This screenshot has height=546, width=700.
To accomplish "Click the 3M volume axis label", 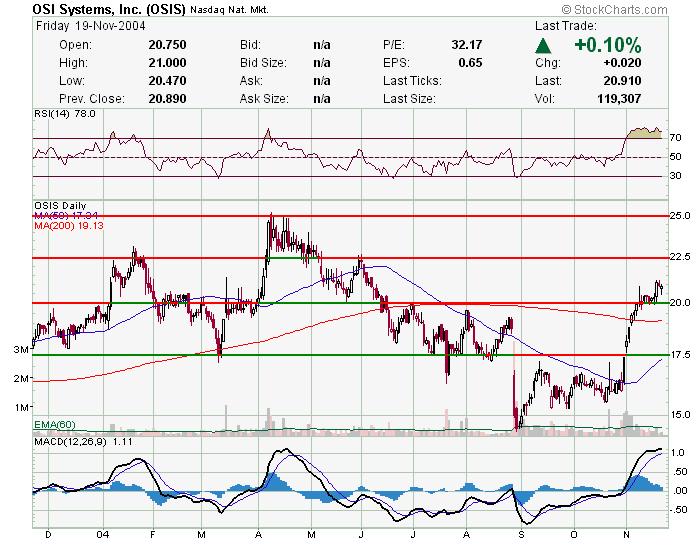I will point(21,350).
